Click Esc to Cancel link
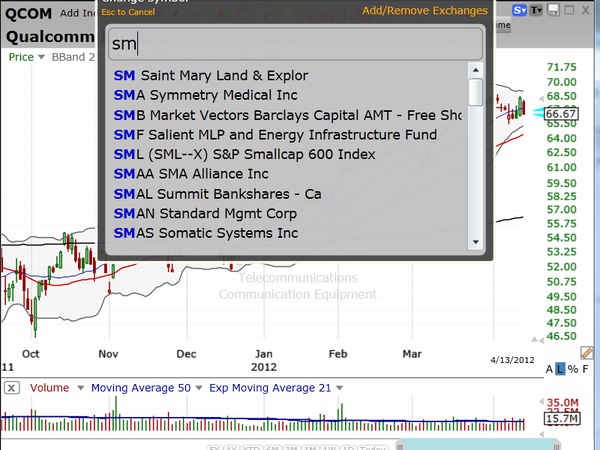600x450 pixels. tap(128, 12)
